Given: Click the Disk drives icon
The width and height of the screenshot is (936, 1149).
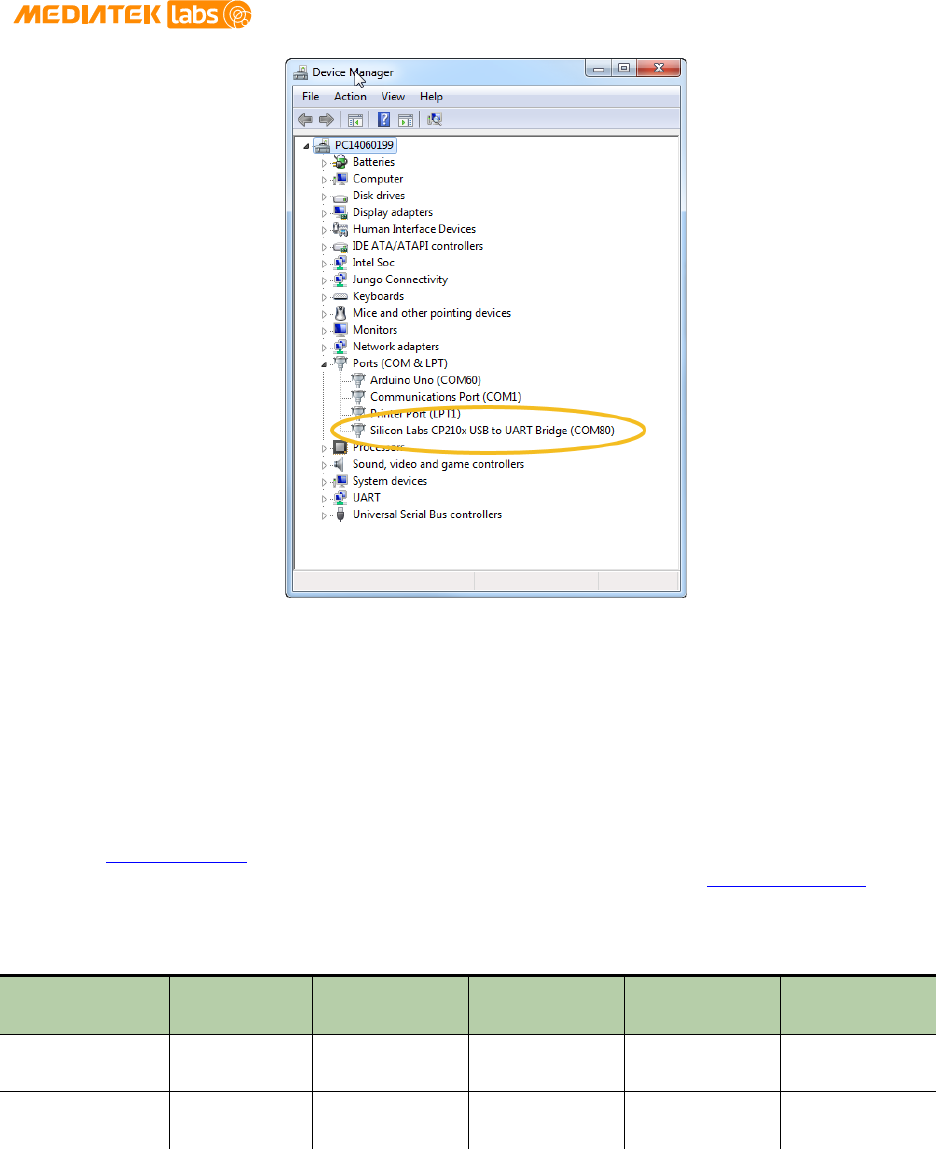Looking at the screenshot, I should 340,196.
